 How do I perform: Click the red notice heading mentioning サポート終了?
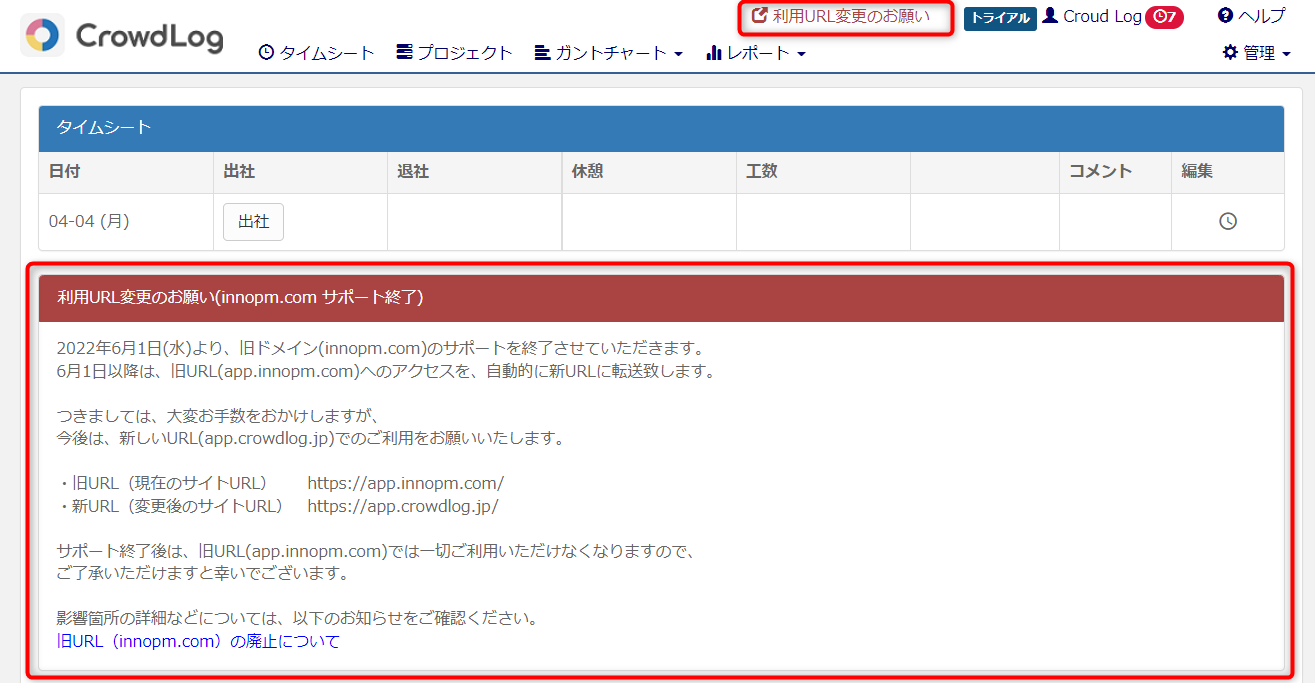tap(661, 298)
